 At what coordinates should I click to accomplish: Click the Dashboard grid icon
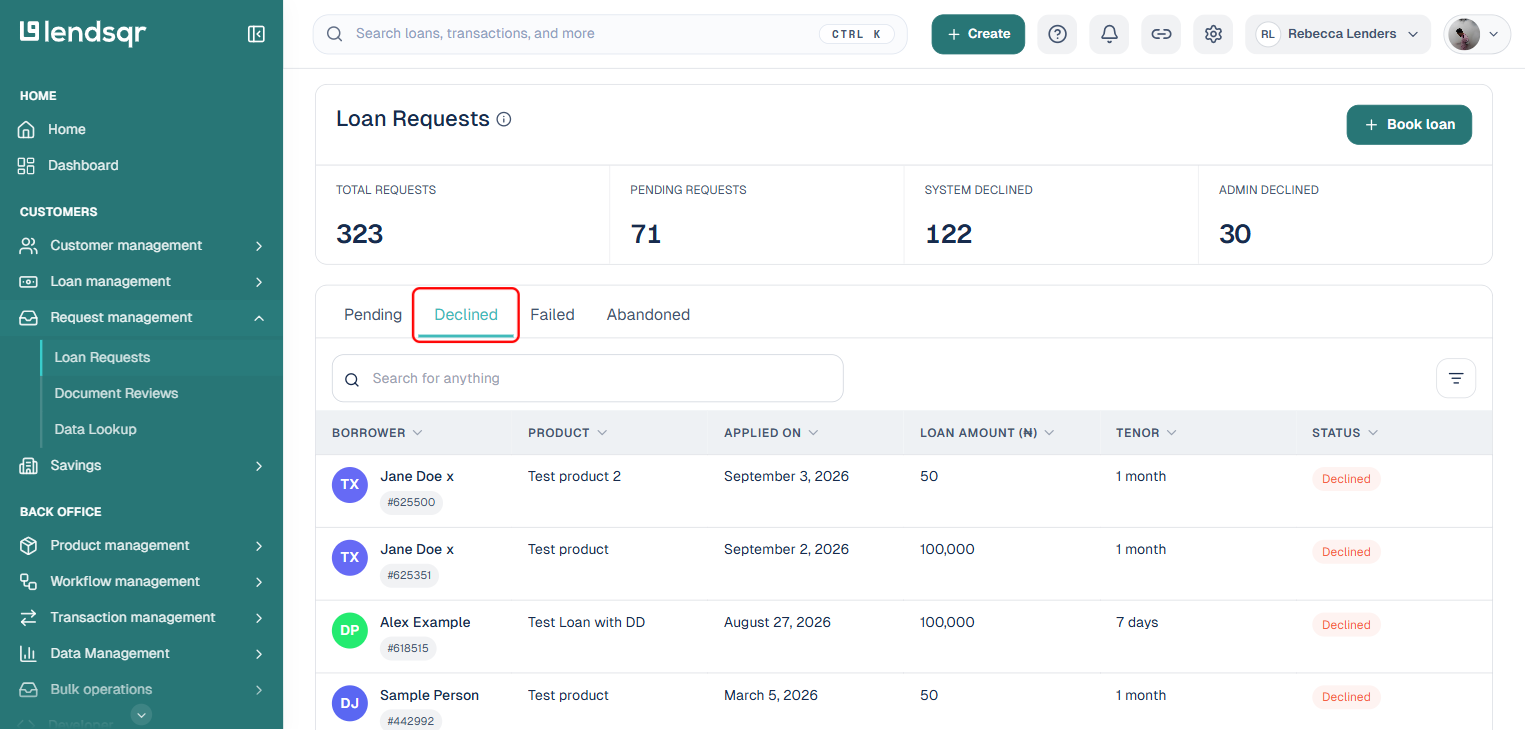pyautogui.click(x=27, y=165)
